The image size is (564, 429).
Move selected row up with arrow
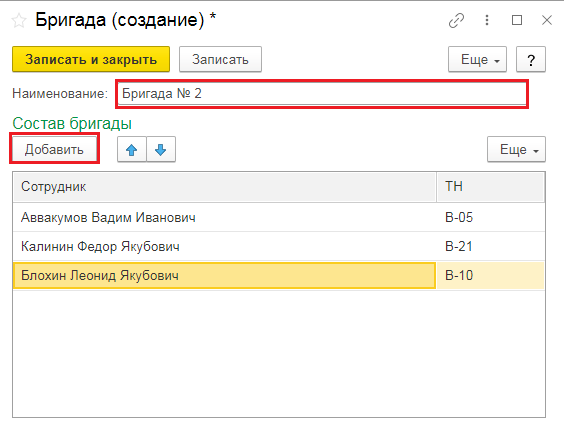[132, 150]
